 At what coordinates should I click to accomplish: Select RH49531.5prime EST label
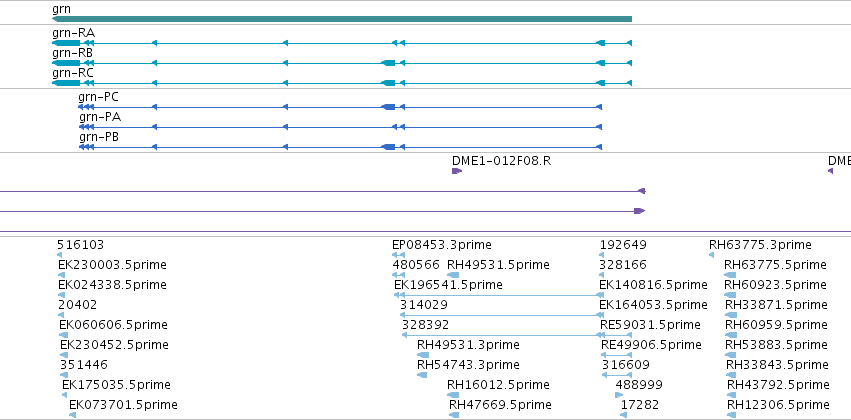pyautogui.click(x=498, y=265)
